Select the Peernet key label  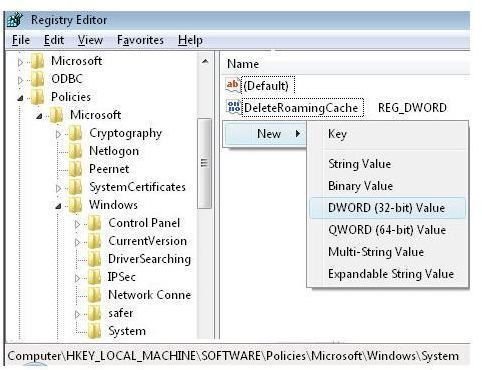tap(109, 169)
